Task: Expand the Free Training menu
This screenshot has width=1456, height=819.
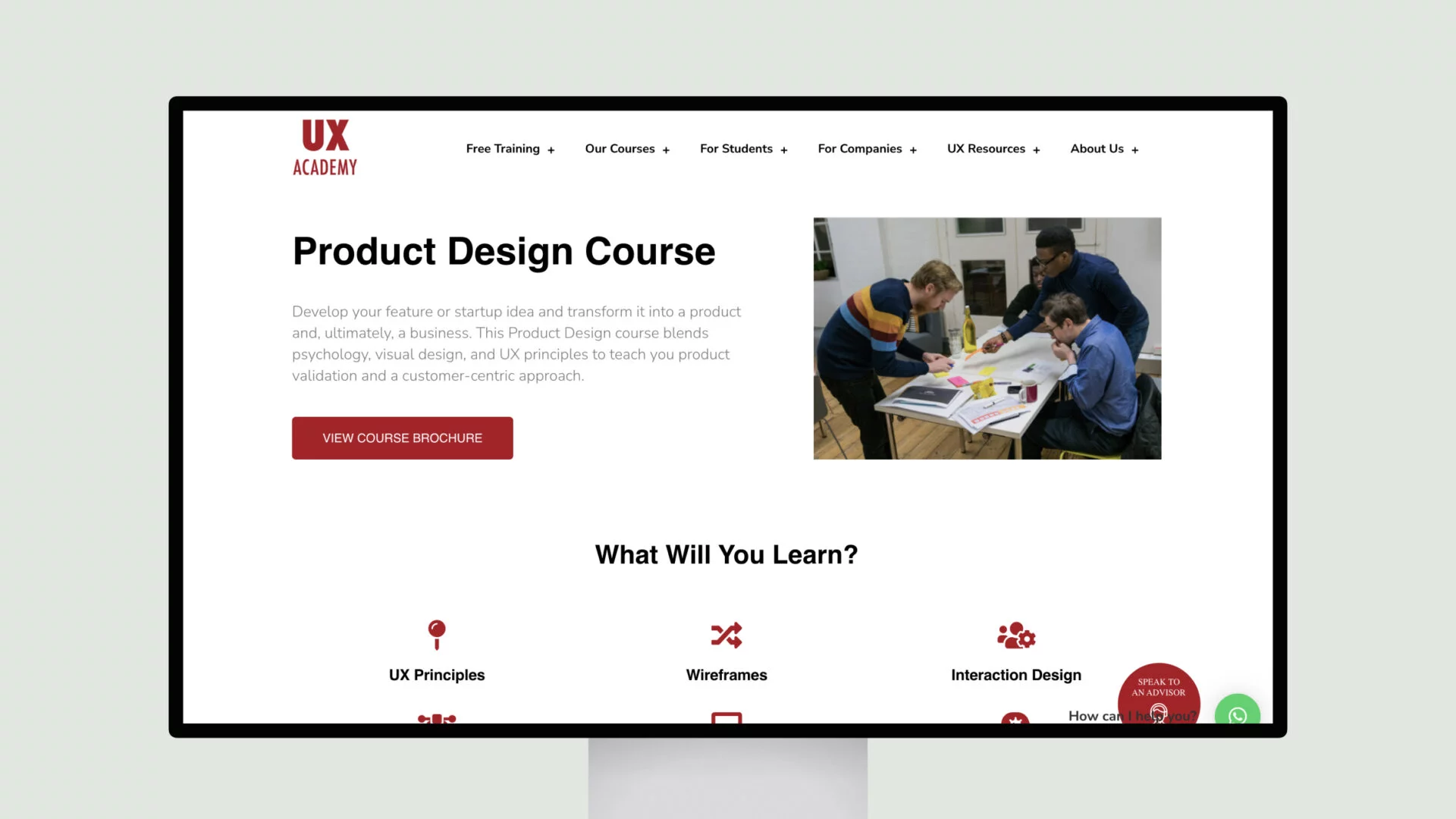Action: 551,149
